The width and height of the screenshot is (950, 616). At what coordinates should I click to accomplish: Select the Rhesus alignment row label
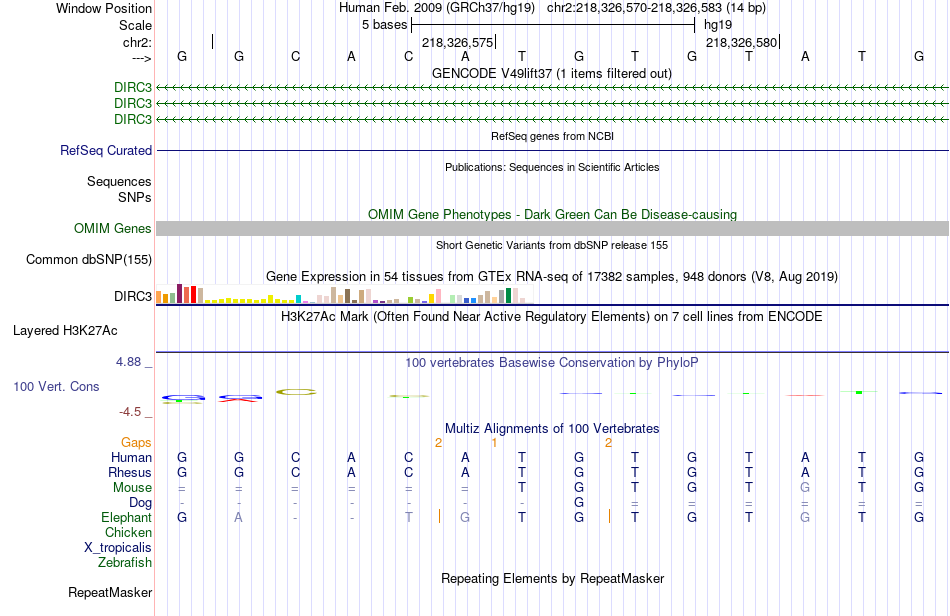pyautogui.click(x=130, y=472)
